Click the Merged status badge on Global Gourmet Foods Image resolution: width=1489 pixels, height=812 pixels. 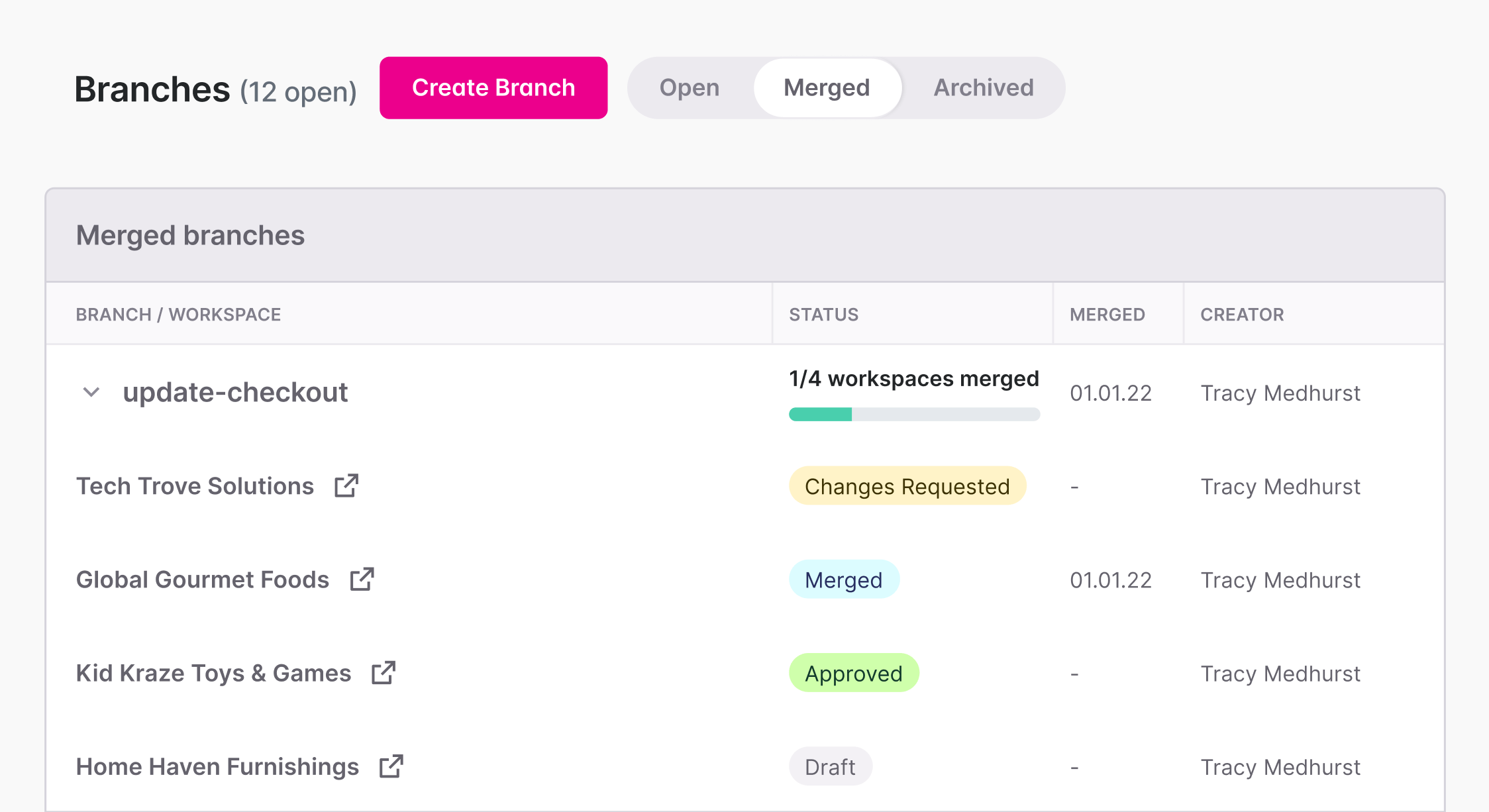click(844, 580)
